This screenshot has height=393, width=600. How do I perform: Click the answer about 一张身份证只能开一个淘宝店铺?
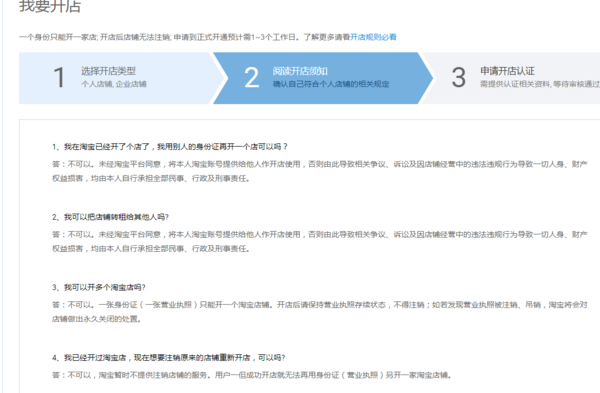coord(320,312)
